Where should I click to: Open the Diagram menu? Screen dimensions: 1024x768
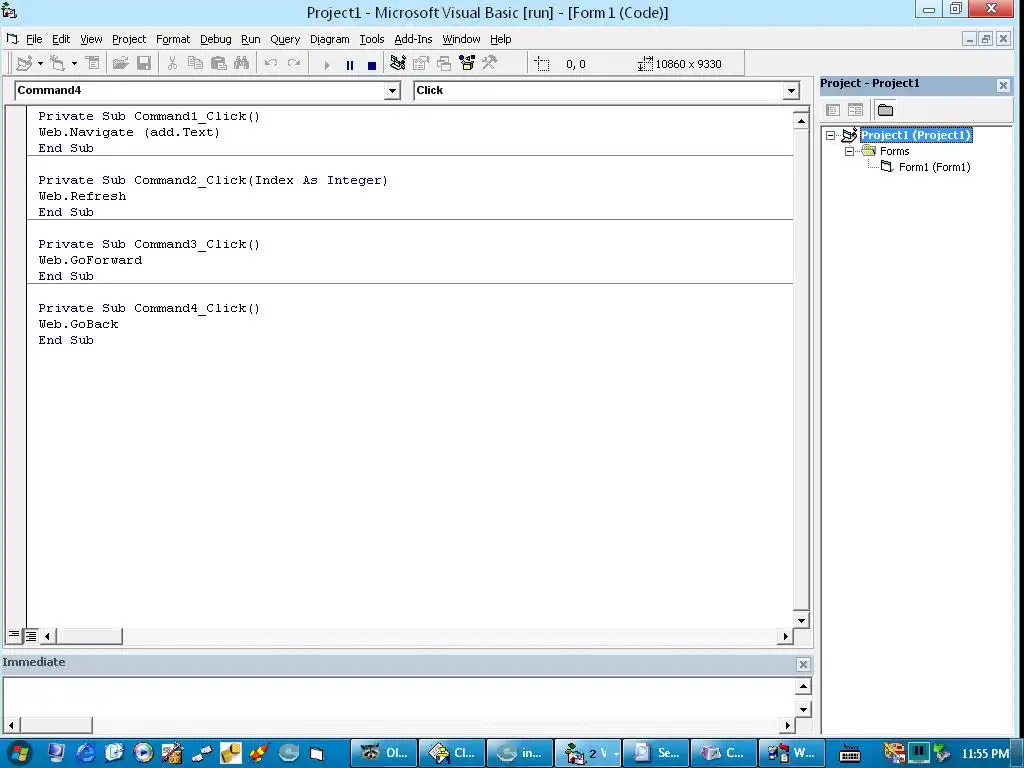330,39
